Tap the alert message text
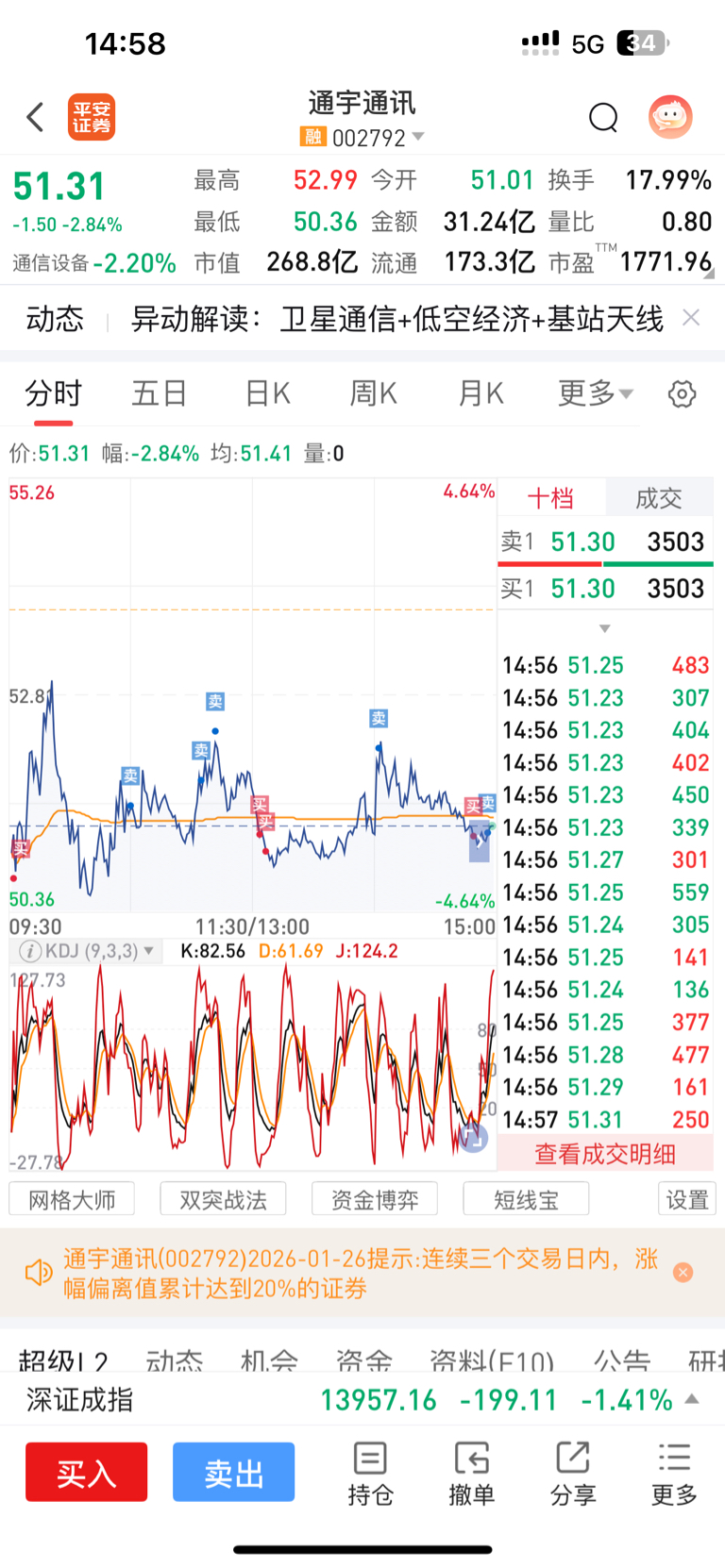 coord(361,1273)
